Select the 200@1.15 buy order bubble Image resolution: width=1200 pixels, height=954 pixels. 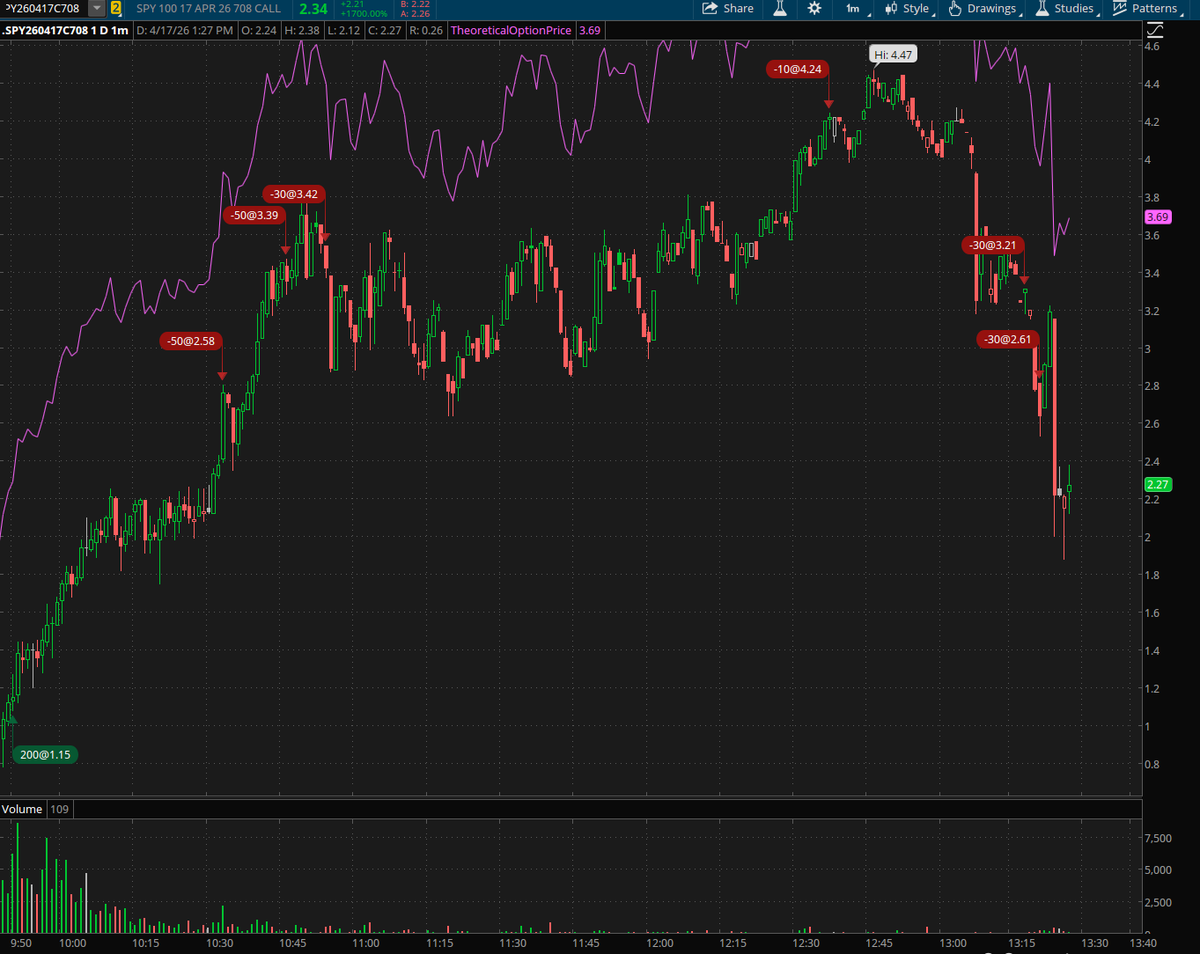(x=45, y=755)
